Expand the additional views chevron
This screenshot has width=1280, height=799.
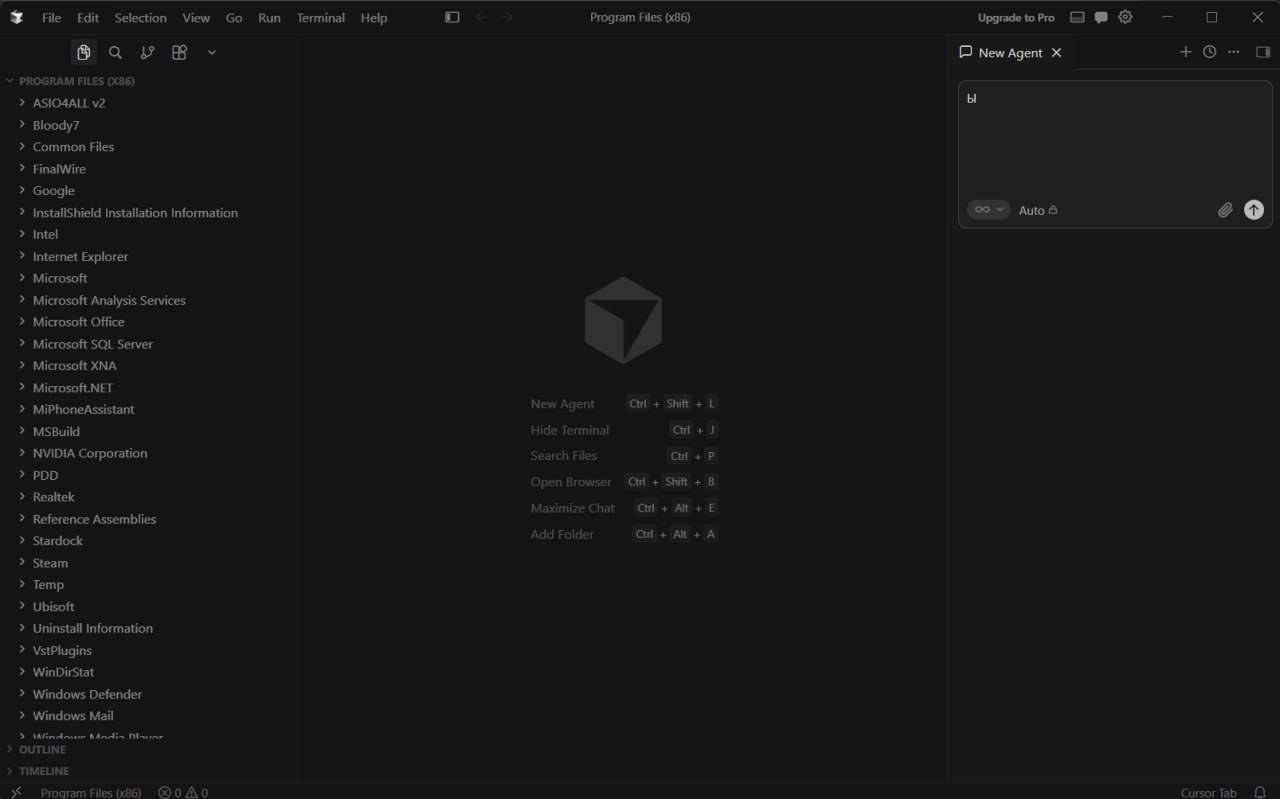click(x=211, y=52)
